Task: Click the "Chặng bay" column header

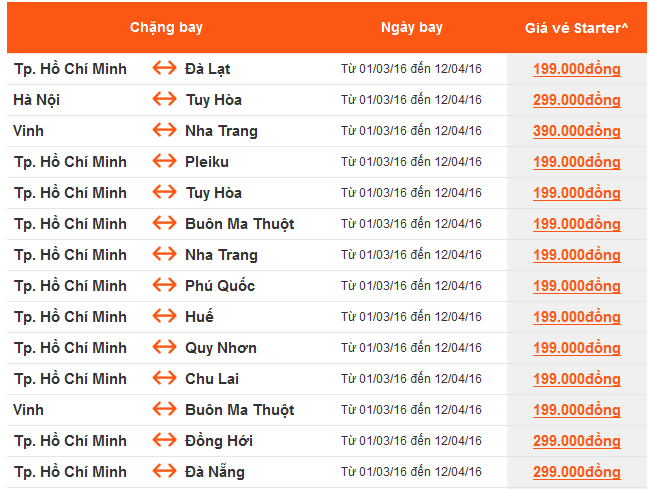Action: pos(166,27)
